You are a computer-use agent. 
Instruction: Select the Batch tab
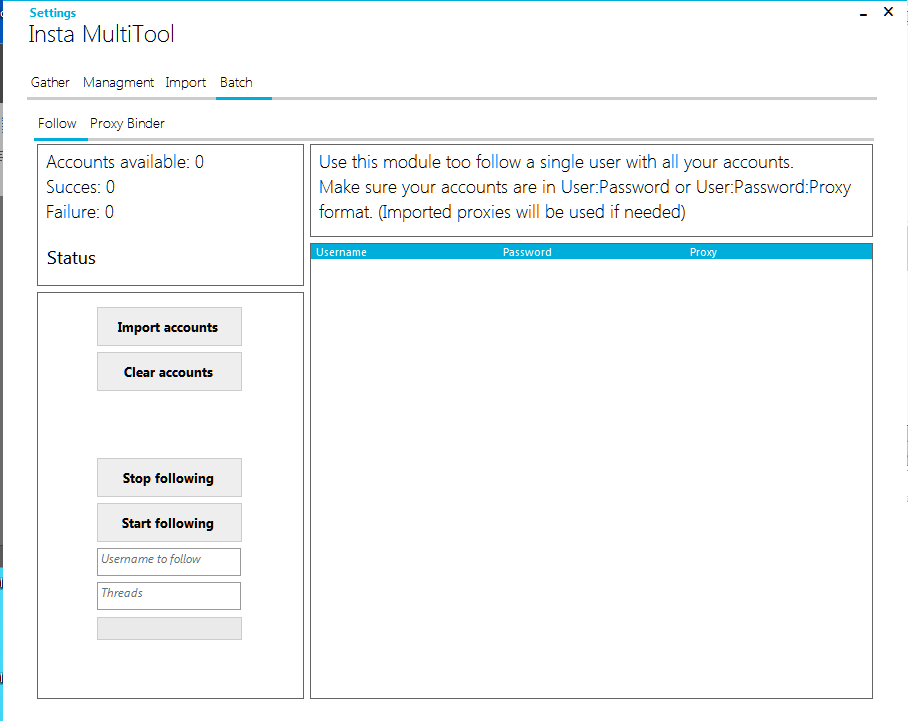click(236, 83)
